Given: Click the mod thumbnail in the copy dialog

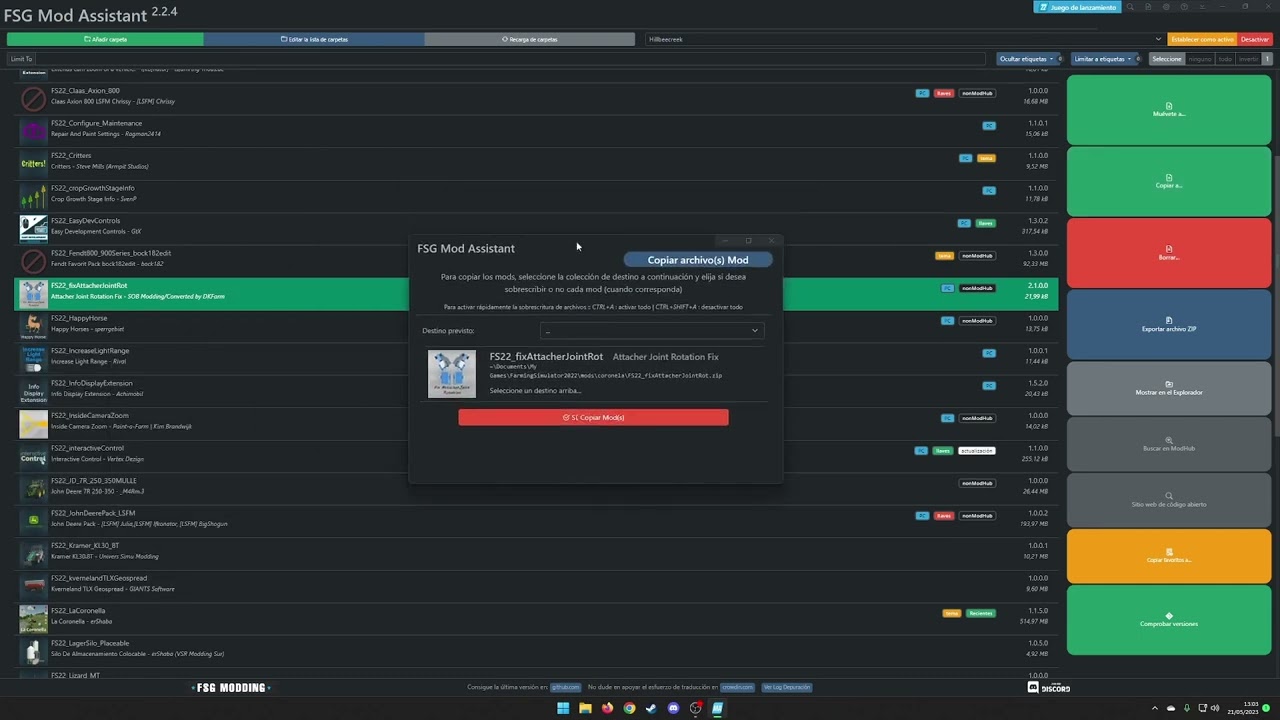Looking at the screenshot, I should coord(452,374).
